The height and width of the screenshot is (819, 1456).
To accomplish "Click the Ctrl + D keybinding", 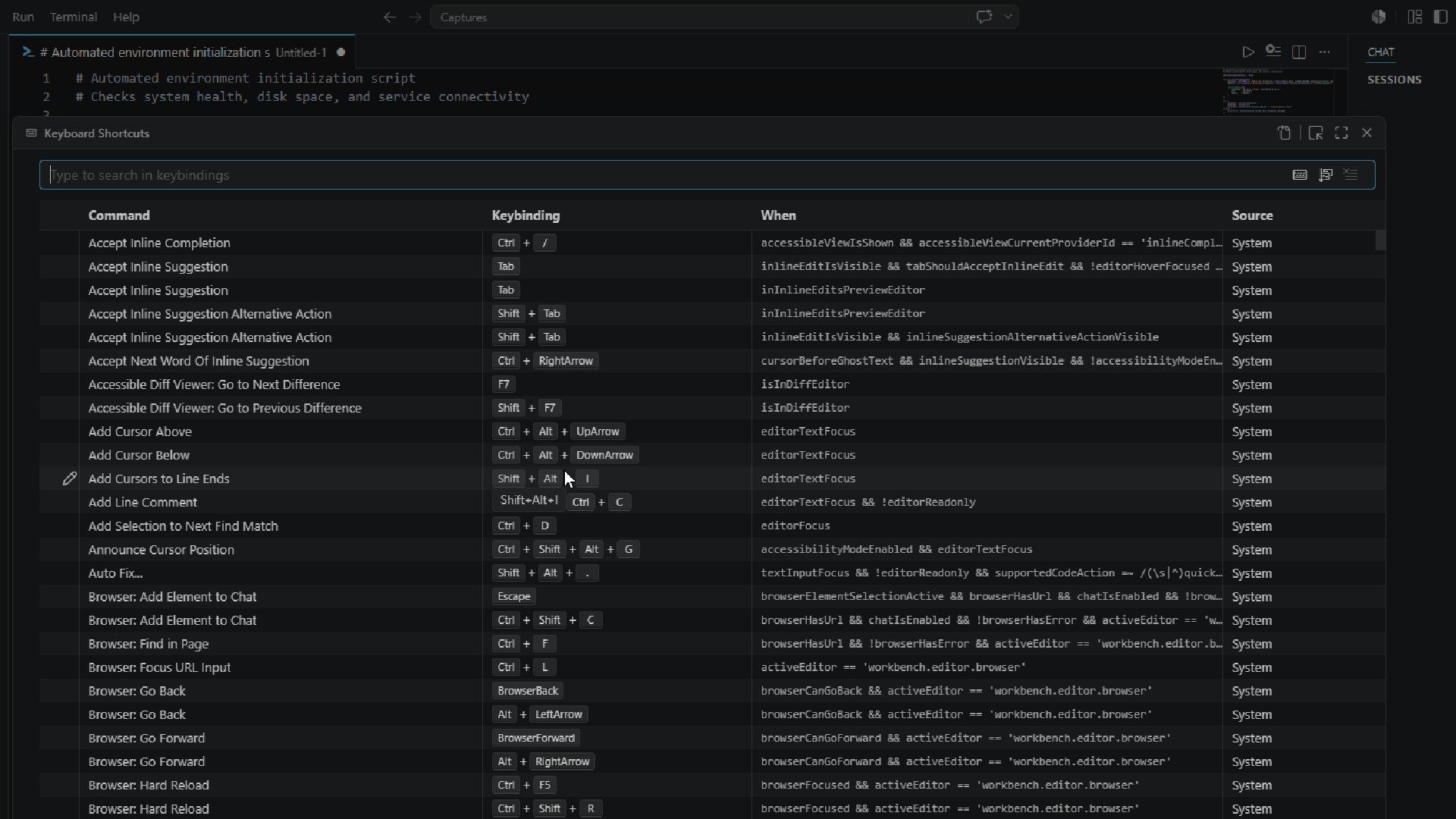I will point(524,526).
